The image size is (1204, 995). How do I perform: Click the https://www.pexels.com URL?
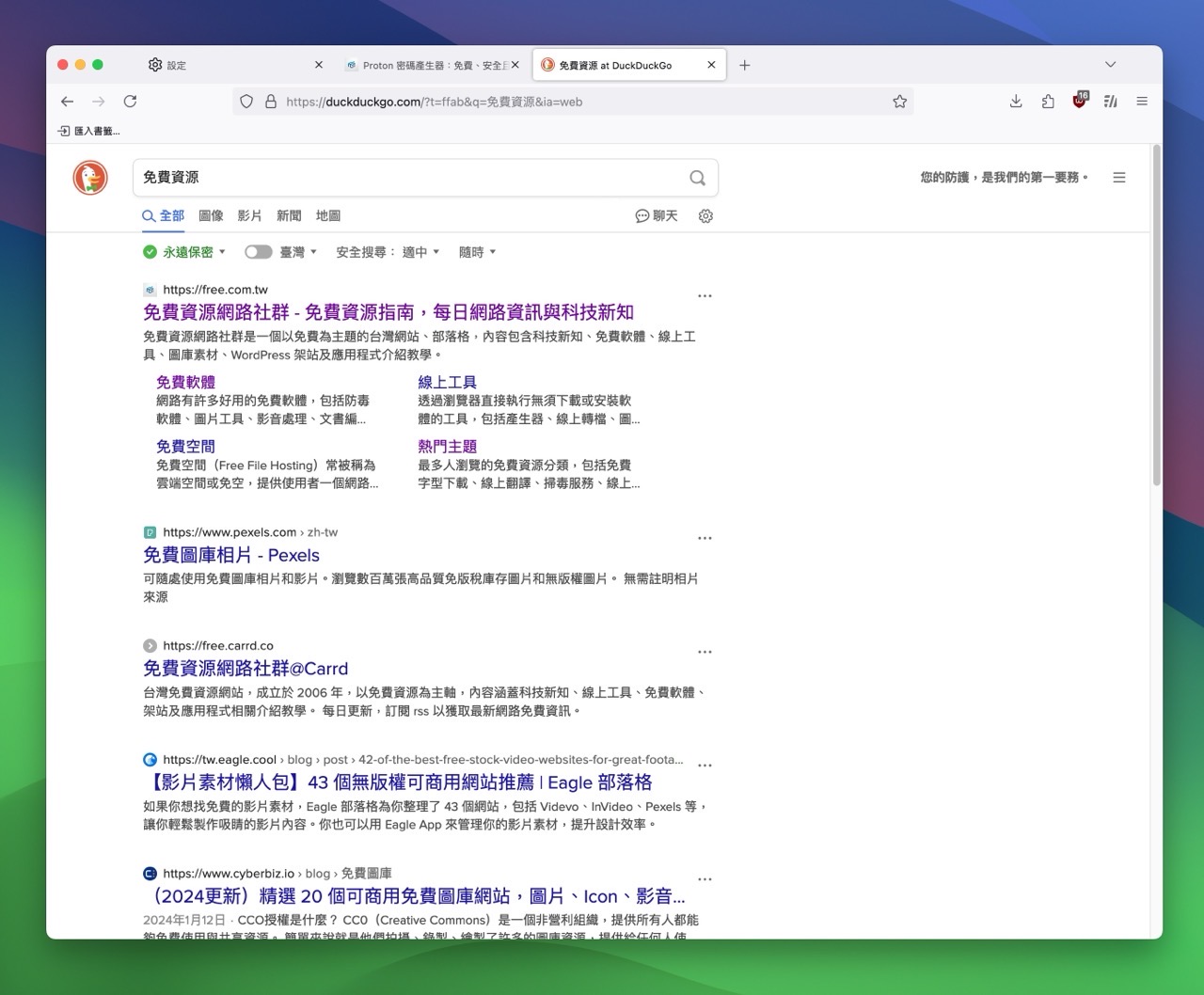(230, 532)
